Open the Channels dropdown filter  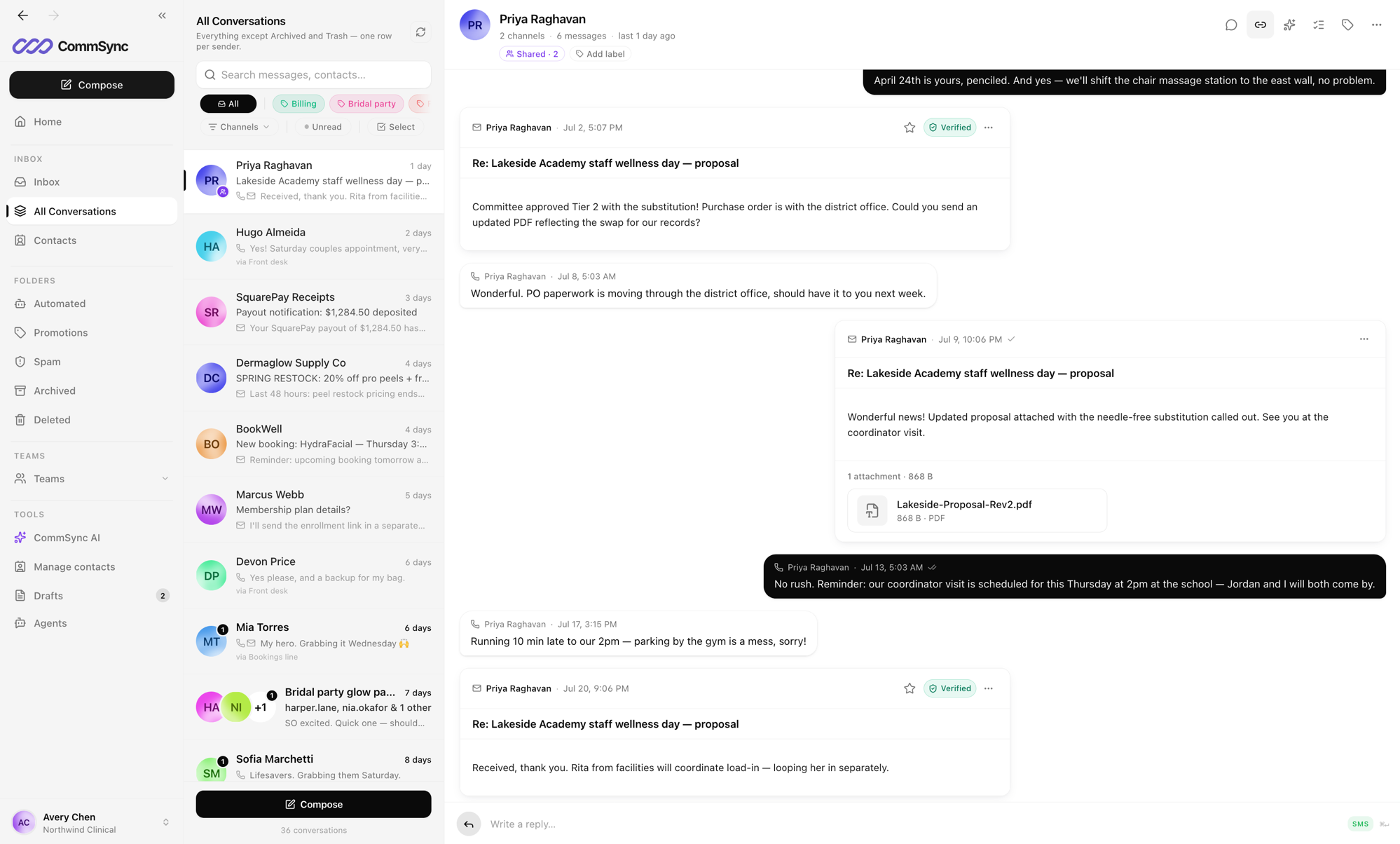pos(239,127)
